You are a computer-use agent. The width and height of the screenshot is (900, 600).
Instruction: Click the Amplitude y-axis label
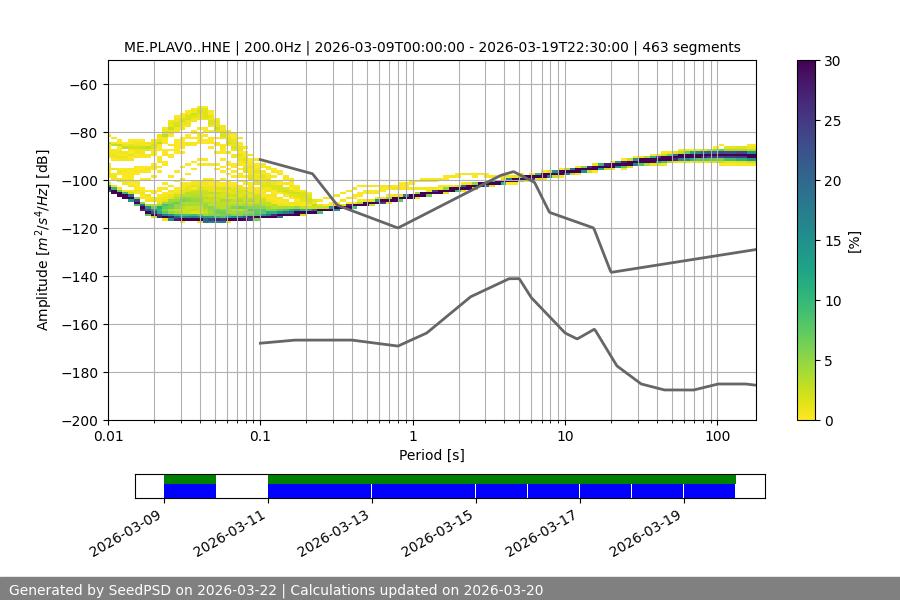(x=43, y=241)
